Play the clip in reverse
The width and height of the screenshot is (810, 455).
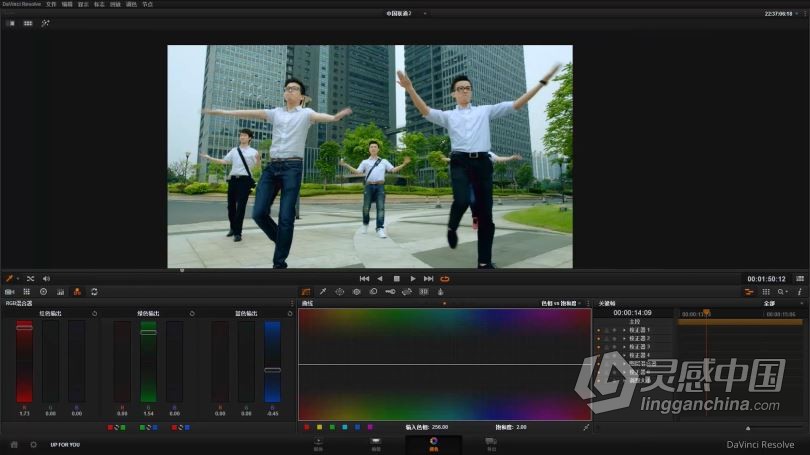(x=380, y=279)
